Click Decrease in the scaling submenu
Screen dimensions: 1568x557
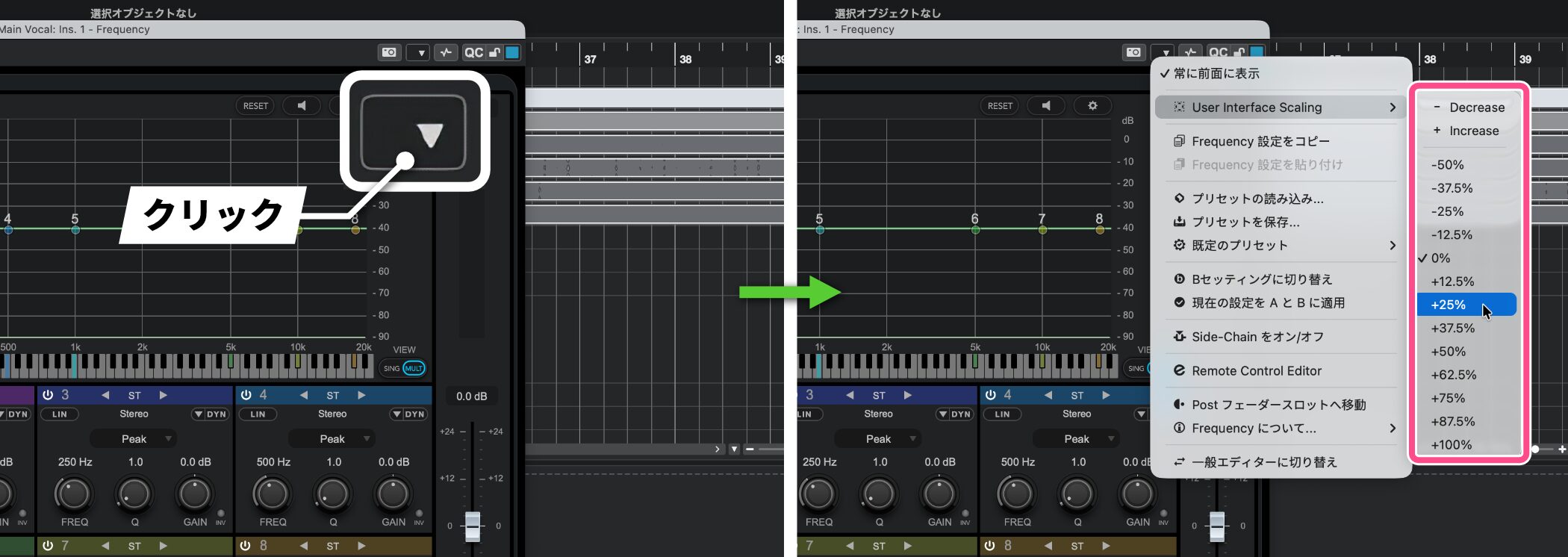1476,108
